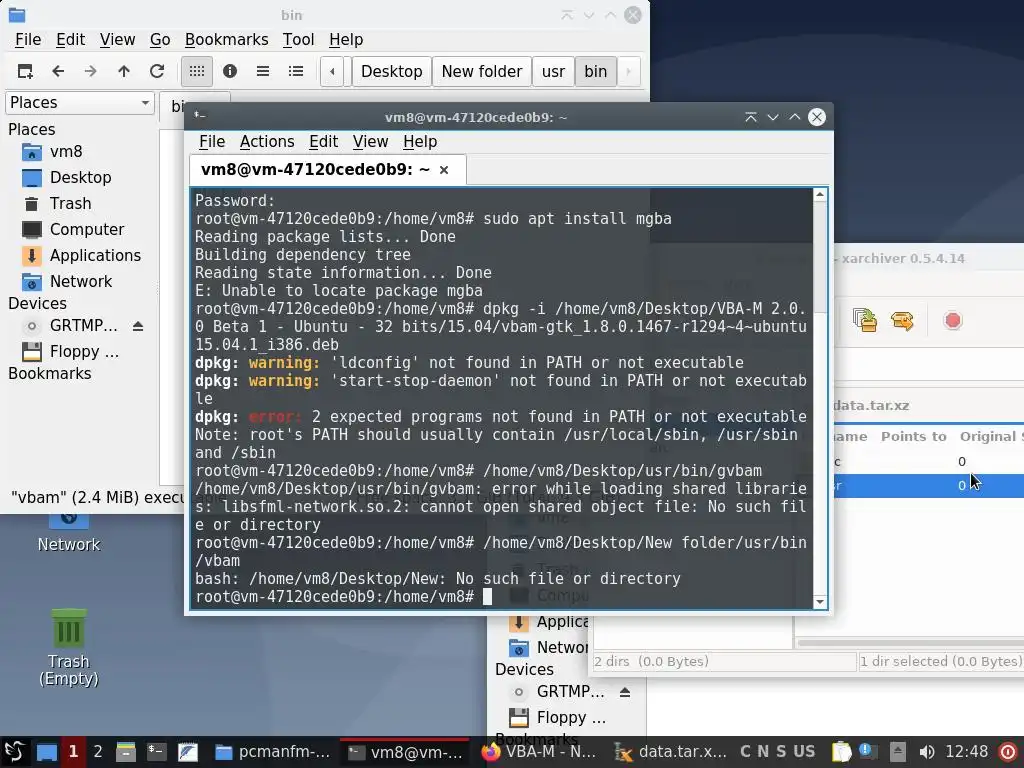Click the power/logout icon in taskbar

click(1008, 752)
